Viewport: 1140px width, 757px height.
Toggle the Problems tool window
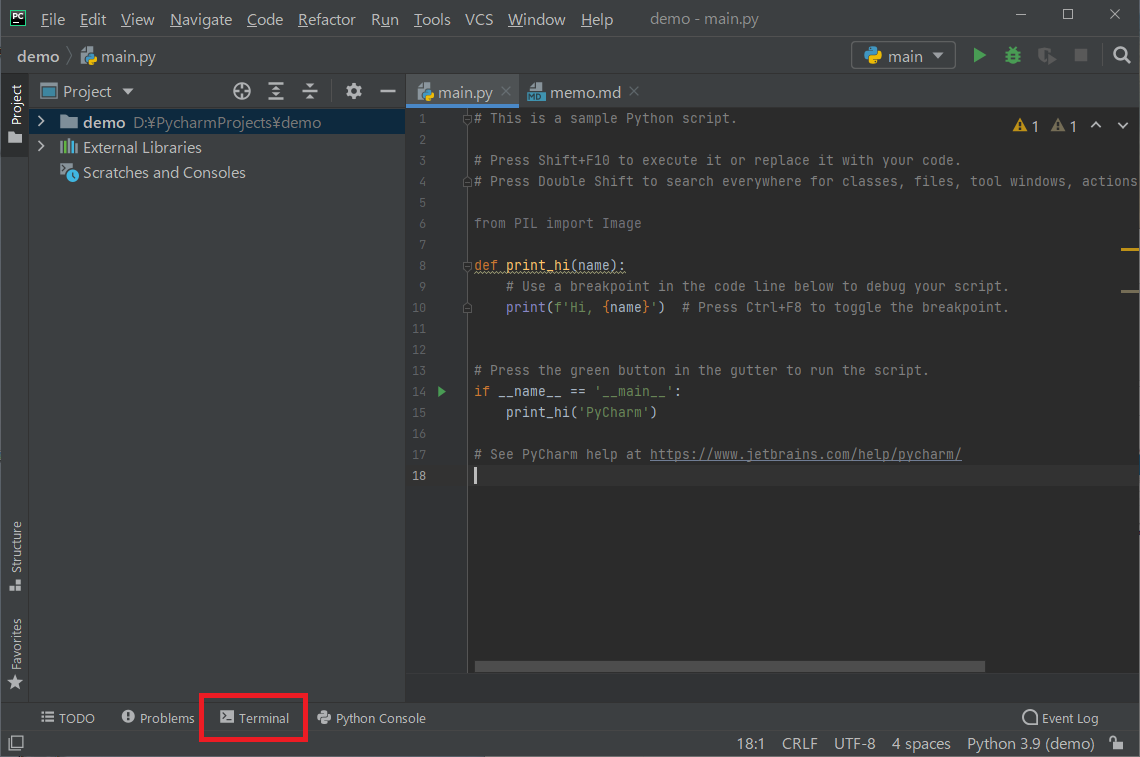[x=158, y=718]
